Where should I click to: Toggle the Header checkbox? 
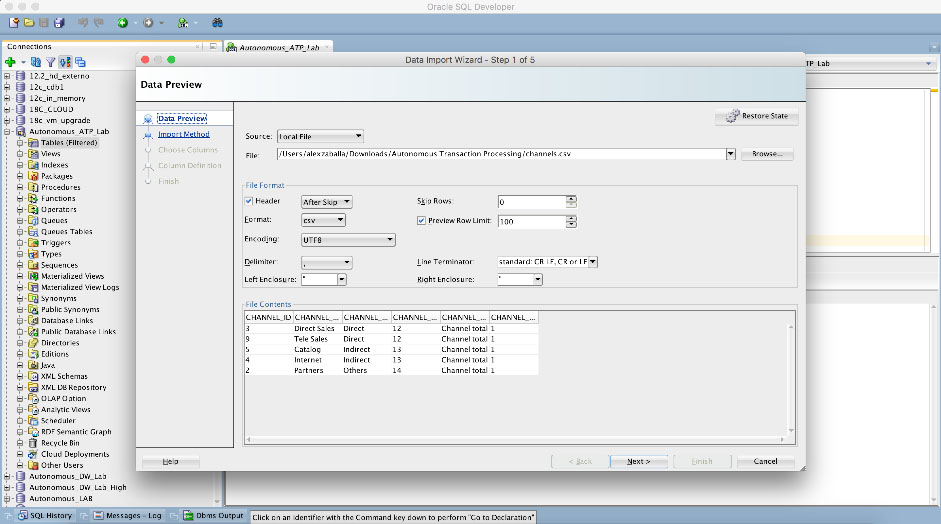coord(250,201)
